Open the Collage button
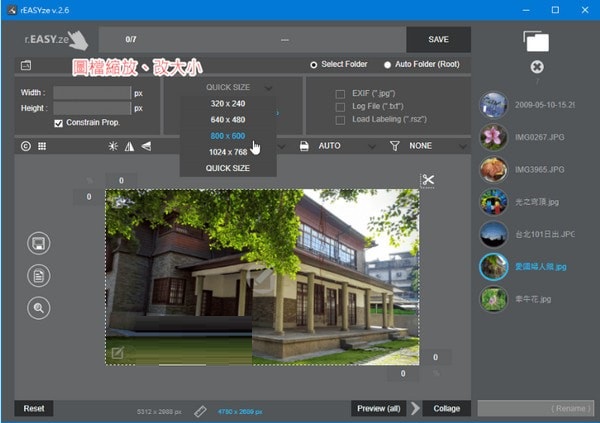 [x=447, y=408]
